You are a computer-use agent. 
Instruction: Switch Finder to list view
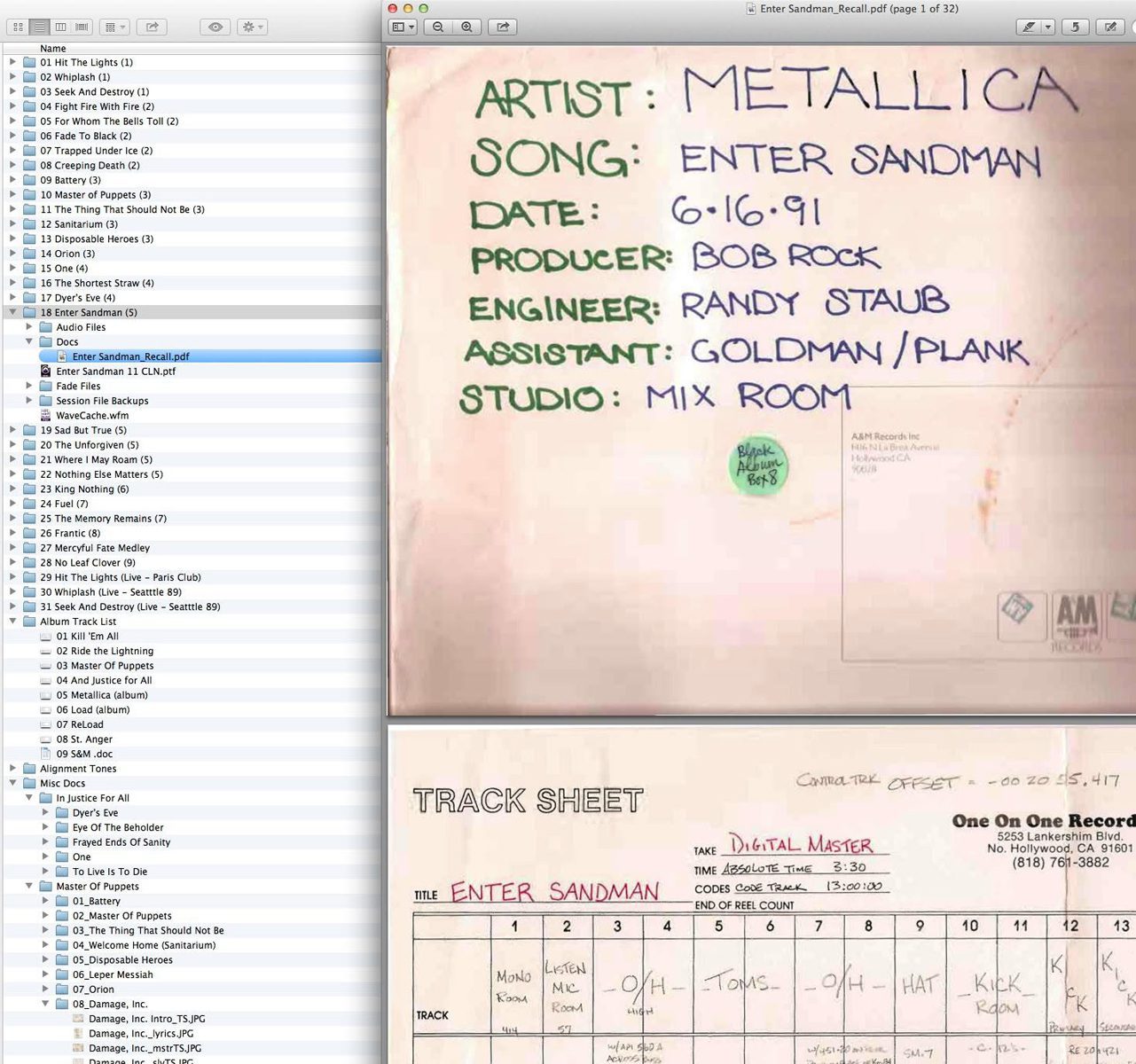tap(39, 27)
